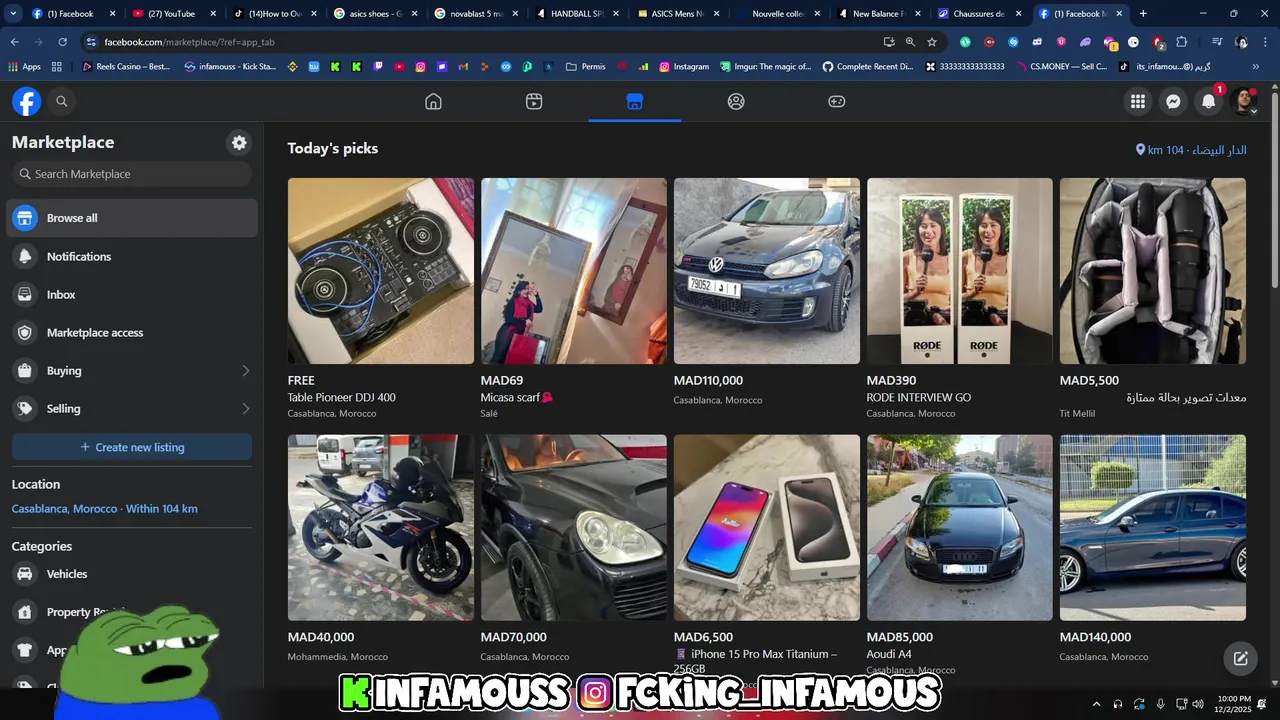Image resolution: width=1280 pixels, height=720 pixels.
Task: Show hidden system tray icons arrow
Action: point(1097,704)
